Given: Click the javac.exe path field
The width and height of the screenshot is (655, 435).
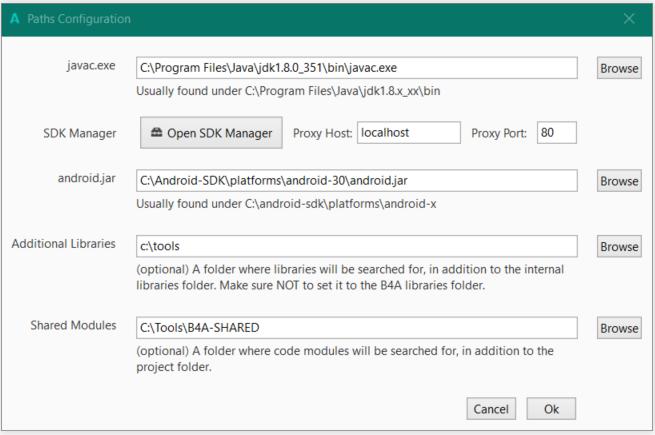Looking at the screenshot, I should pos(357,67).
